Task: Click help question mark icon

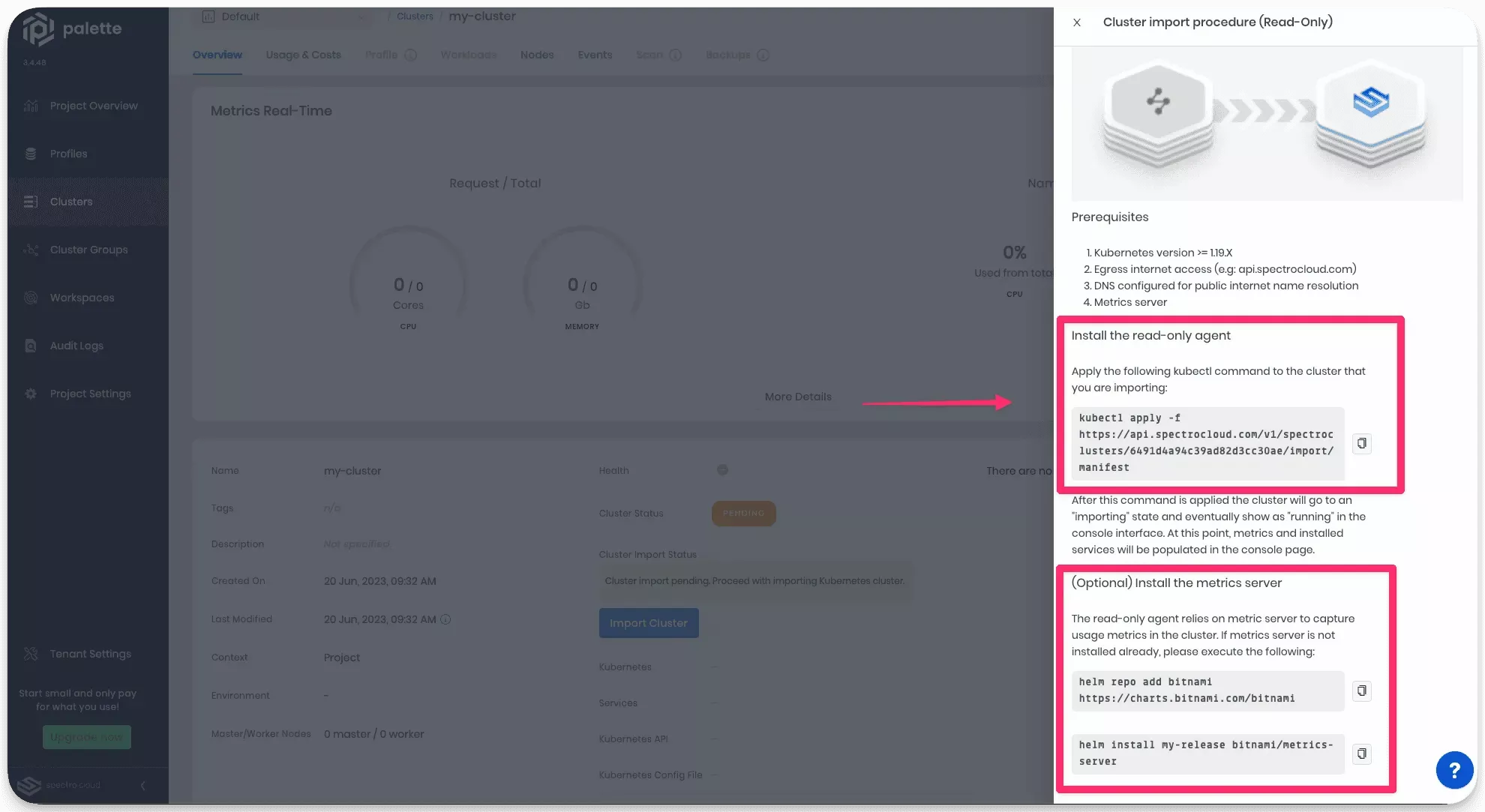Action: tap(1451, 770)
